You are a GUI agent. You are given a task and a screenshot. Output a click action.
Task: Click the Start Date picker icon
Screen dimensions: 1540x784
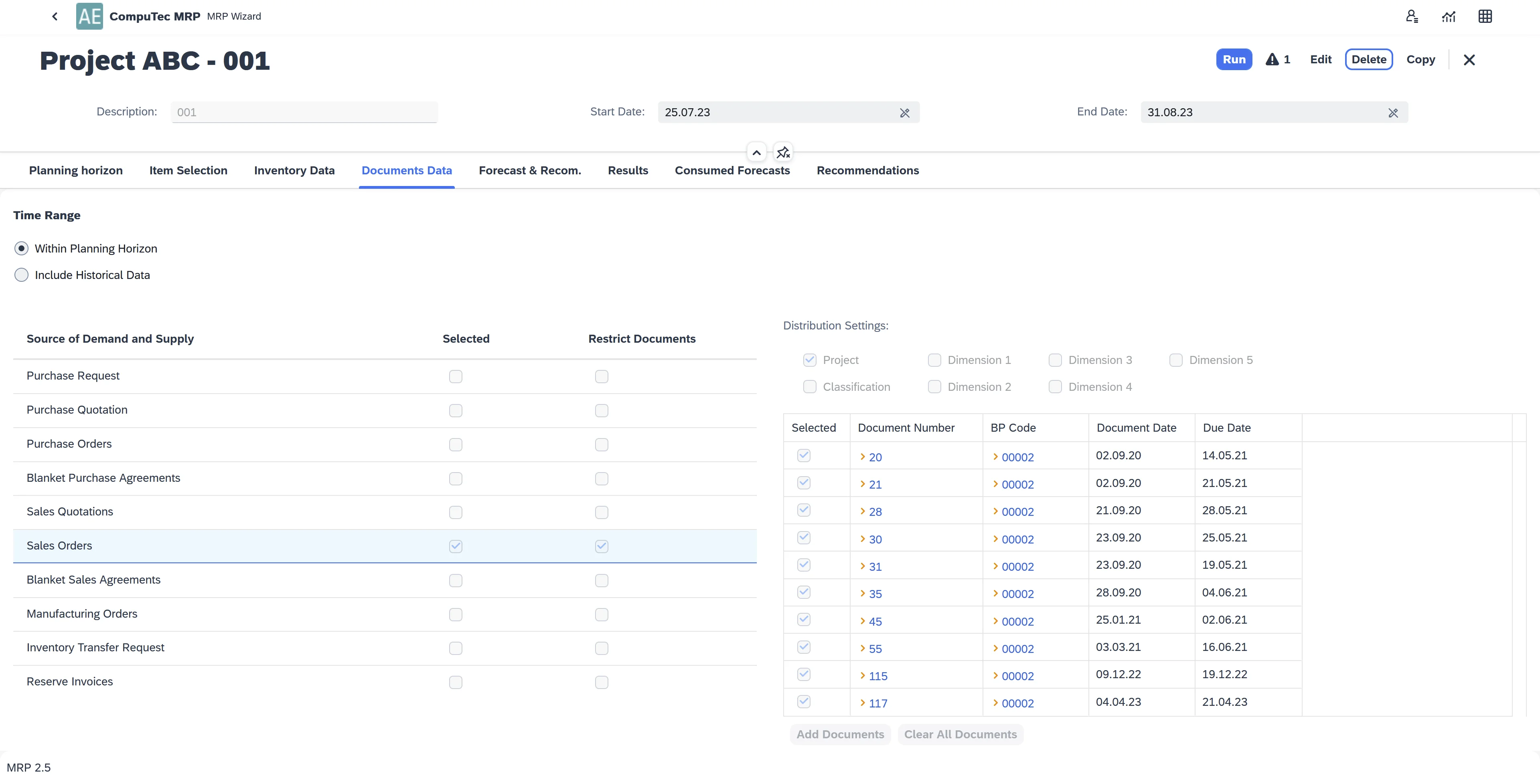click(904, 113)
